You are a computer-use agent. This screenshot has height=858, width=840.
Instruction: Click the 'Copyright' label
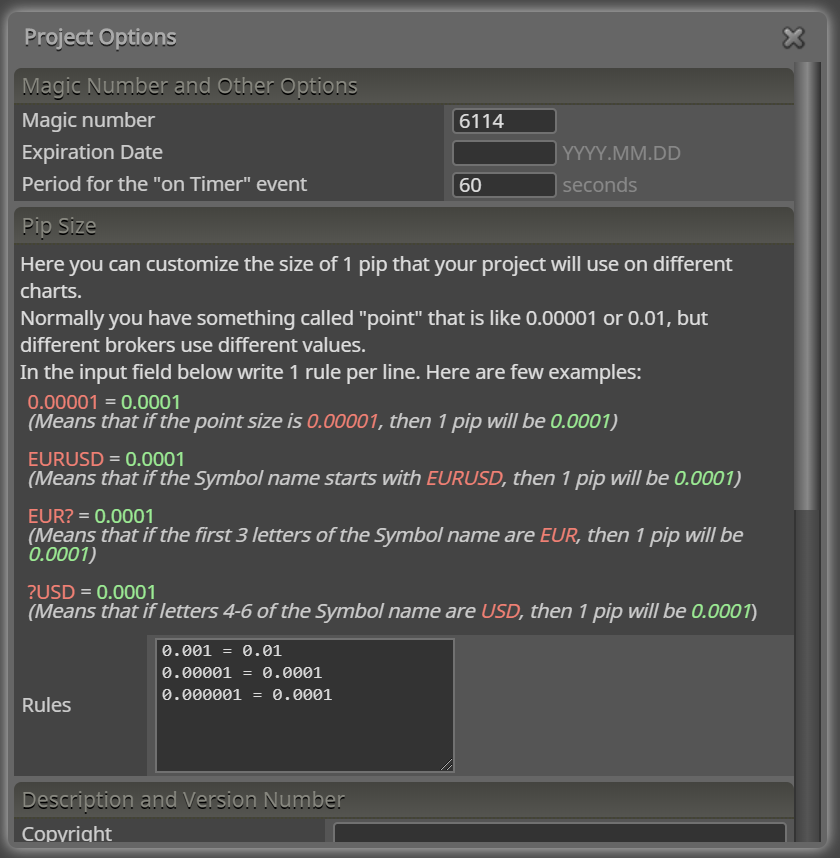pyautogui.click(x=67, y=833)
